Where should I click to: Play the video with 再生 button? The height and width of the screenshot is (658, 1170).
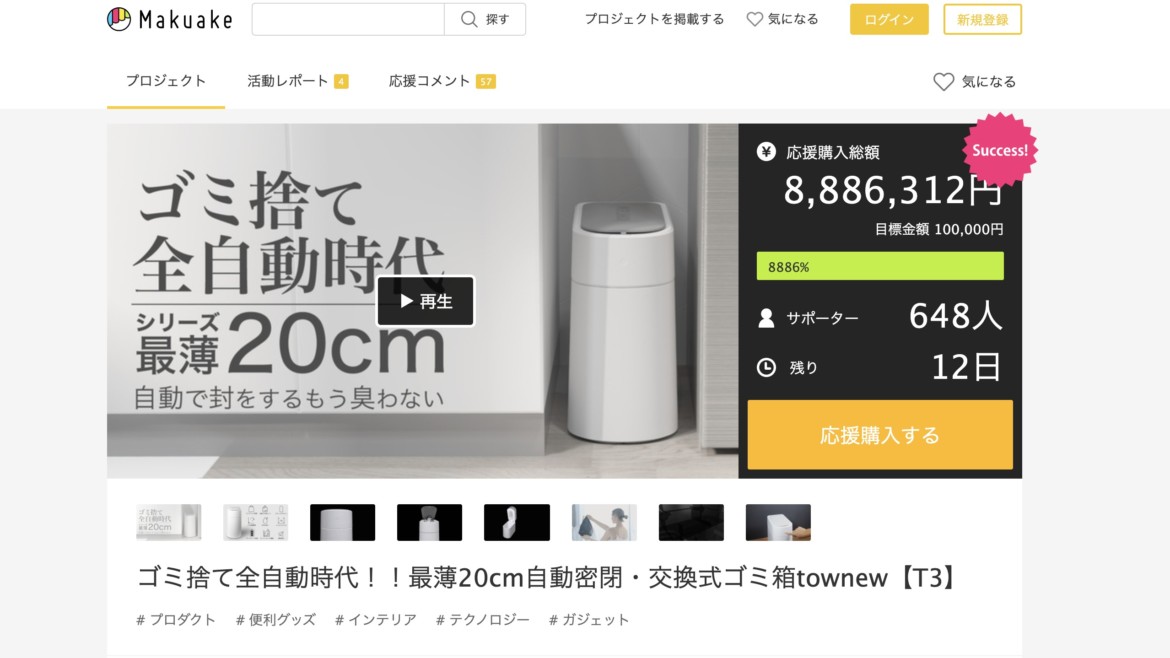(425, 301)
